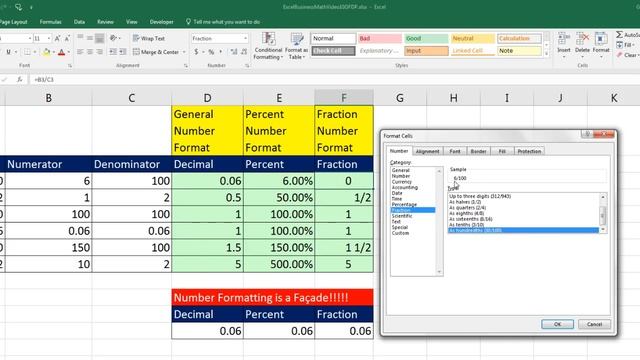Select Bottom Align icon
This screenshot has height=360, width=640.
tap(99, 38)
